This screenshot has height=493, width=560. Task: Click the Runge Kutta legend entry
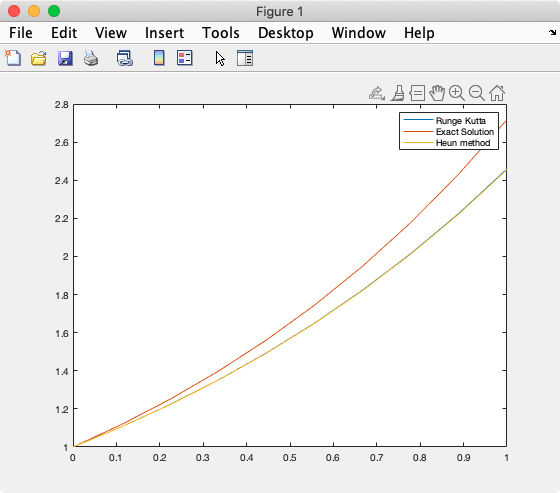(461, 121)
